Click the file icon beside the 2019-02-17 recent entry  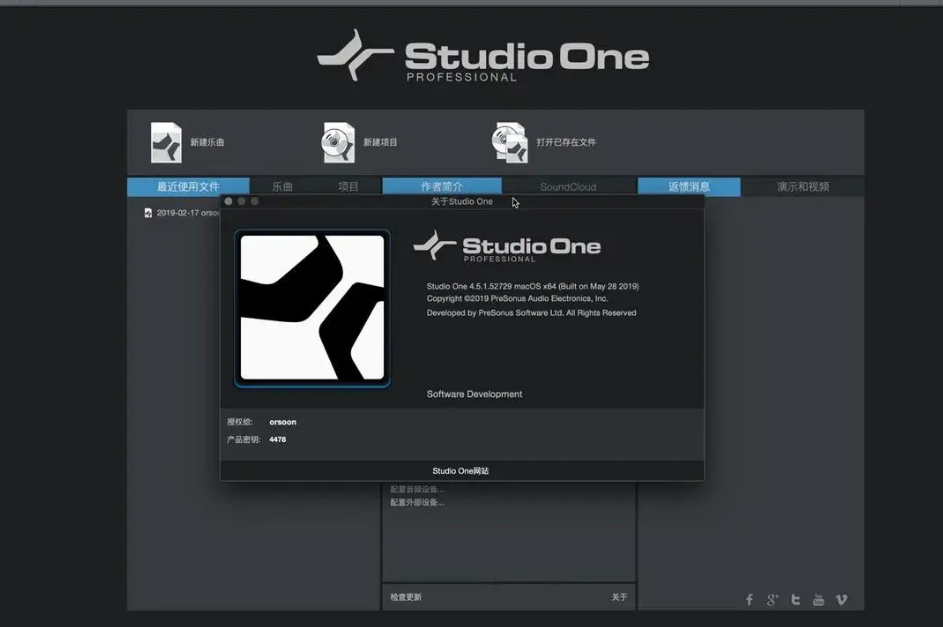(148, 213)
